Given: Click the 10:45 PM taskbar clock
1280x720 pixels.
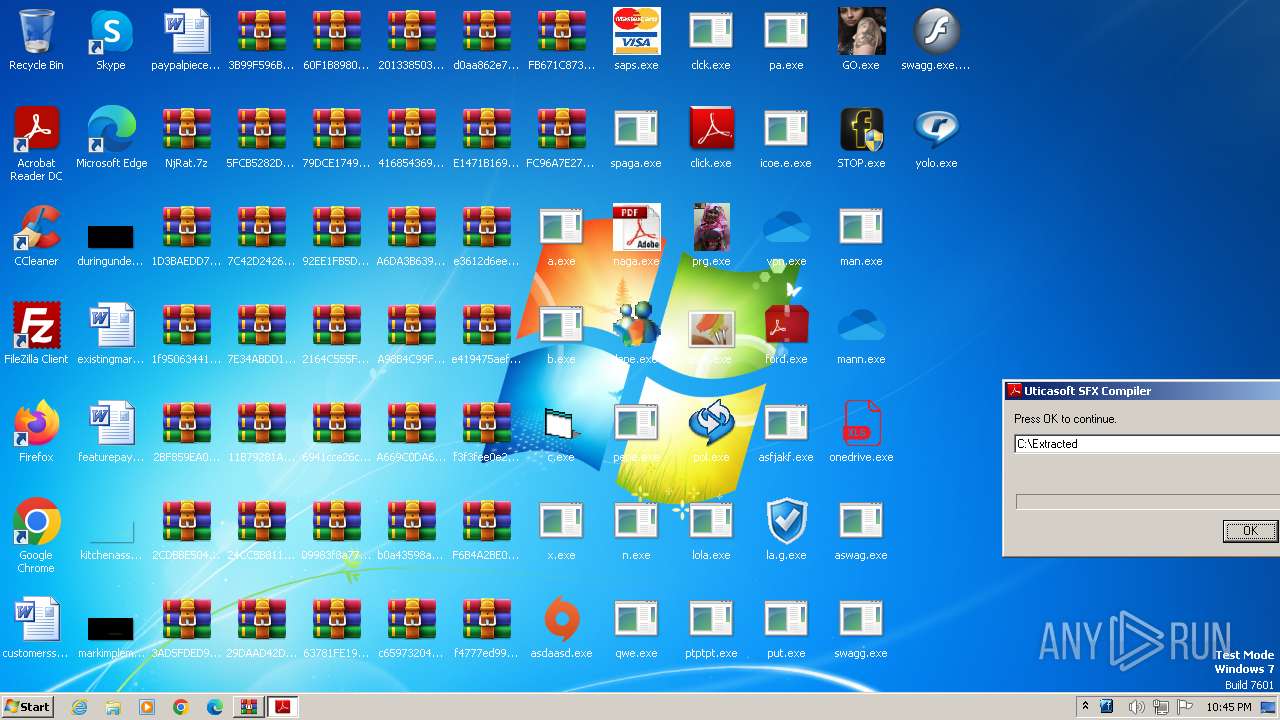Looking at the screenshot, I should pyautogui.click(x=1229, y=707).
